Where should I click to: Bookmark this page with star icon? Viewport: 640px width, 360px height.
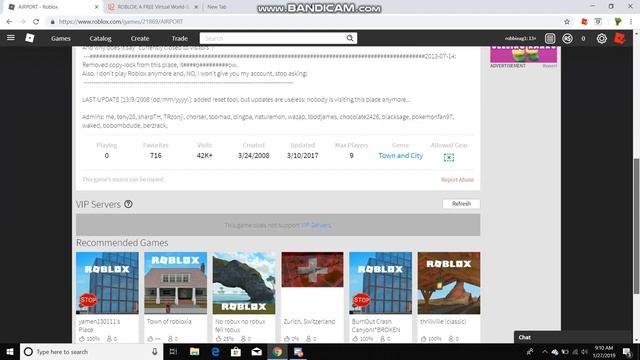pos(567,22)
